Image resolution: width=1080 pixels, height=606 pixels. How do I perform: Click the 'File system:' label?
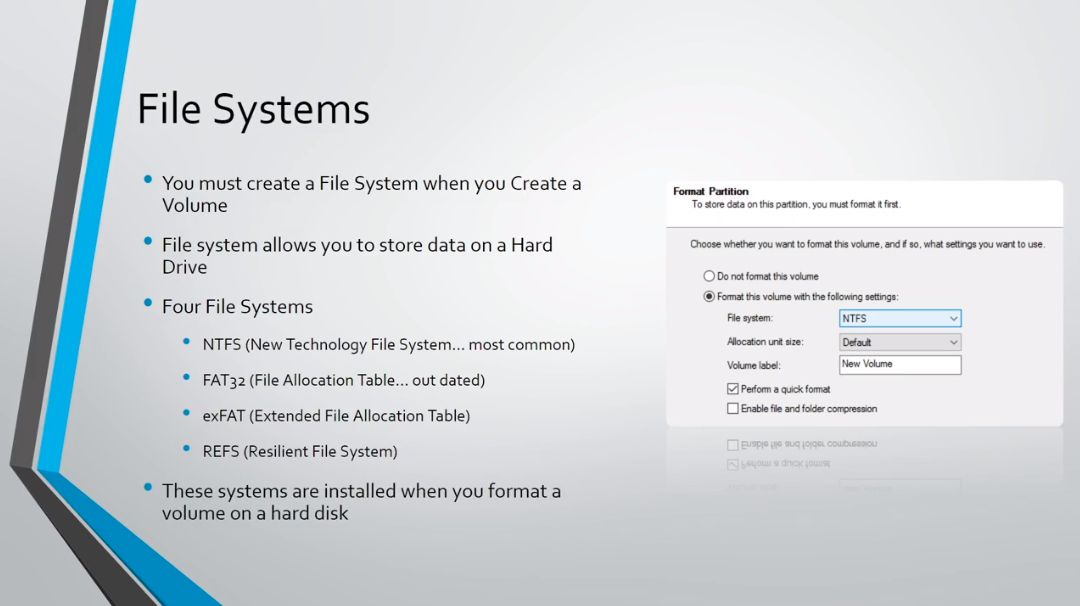[749, 318]
